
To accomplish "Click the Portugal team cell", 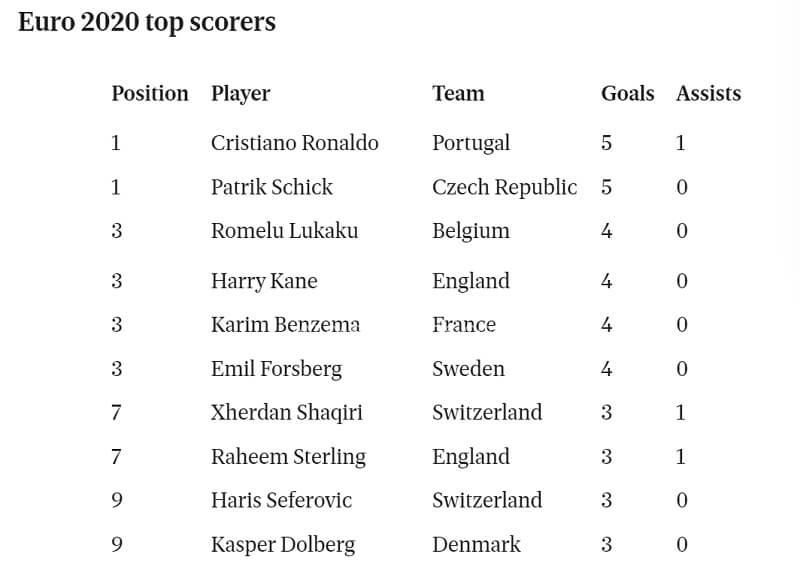I will [x=471, y=143].
